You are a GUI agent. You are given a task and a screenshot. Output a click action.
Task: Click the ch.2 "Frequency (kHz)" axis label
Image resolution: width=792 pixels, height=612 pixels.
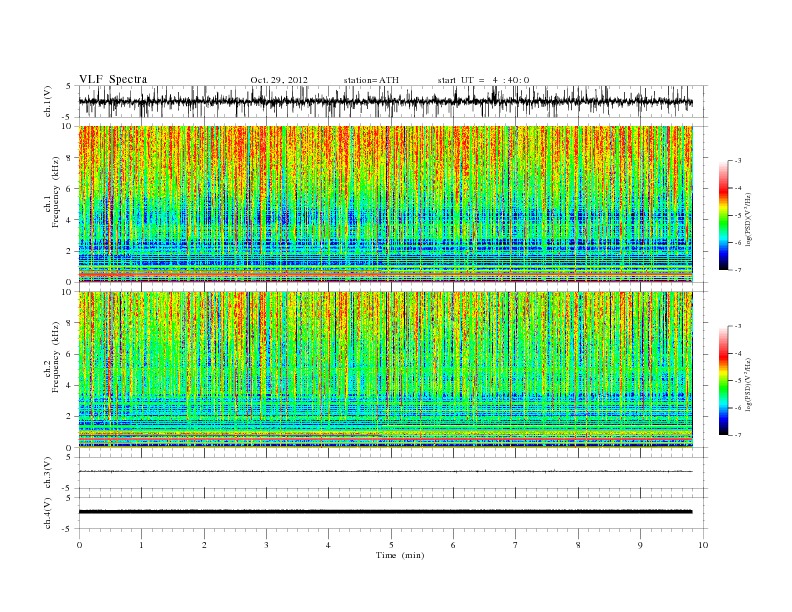point(55,357)
